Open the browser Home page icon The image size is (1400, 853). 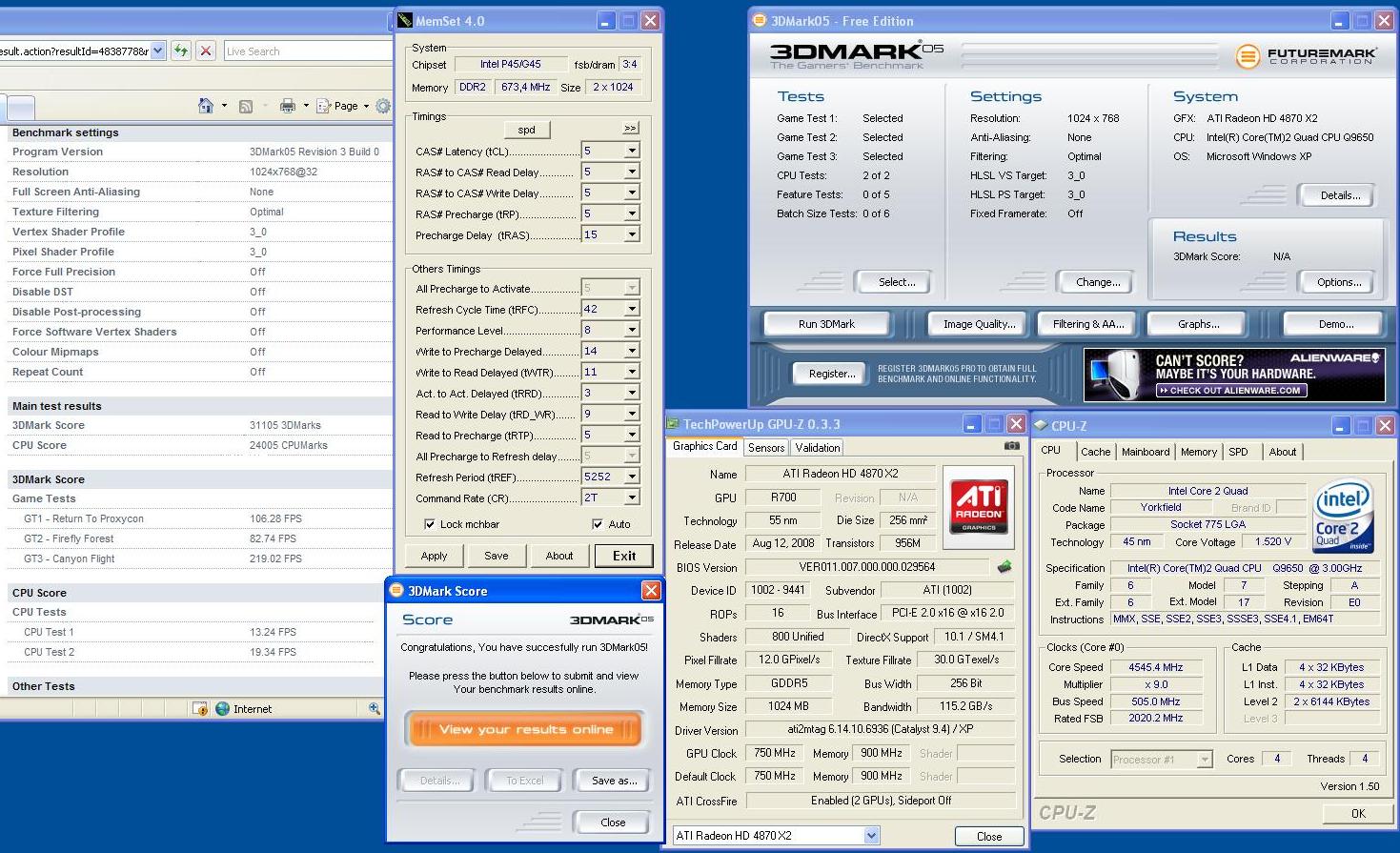[x=205, y=106]
